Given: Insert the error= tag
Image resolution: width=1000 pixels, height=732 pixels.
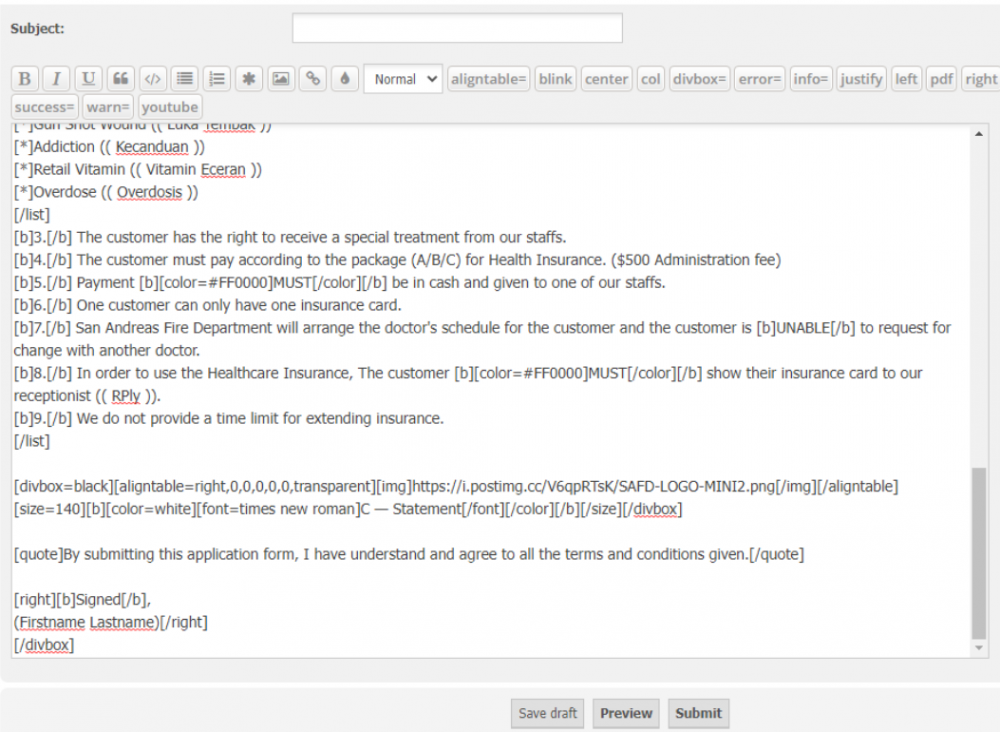Looking at the screenshot, I should coord(760,79).
